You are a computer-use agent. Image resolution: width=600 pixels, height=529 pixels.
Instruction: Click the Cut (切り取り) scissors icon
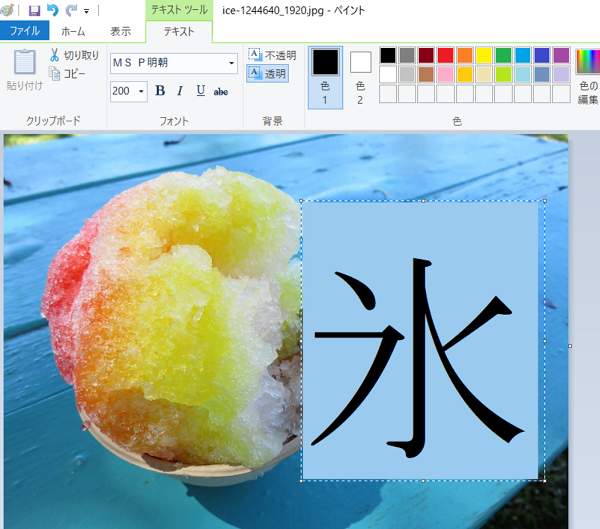coord(54,55)
